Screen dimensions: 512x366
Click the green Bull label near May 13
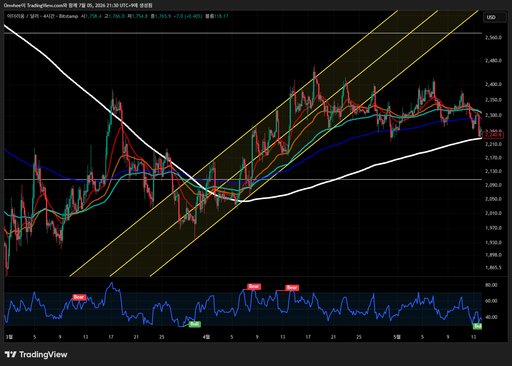[478, 326]
